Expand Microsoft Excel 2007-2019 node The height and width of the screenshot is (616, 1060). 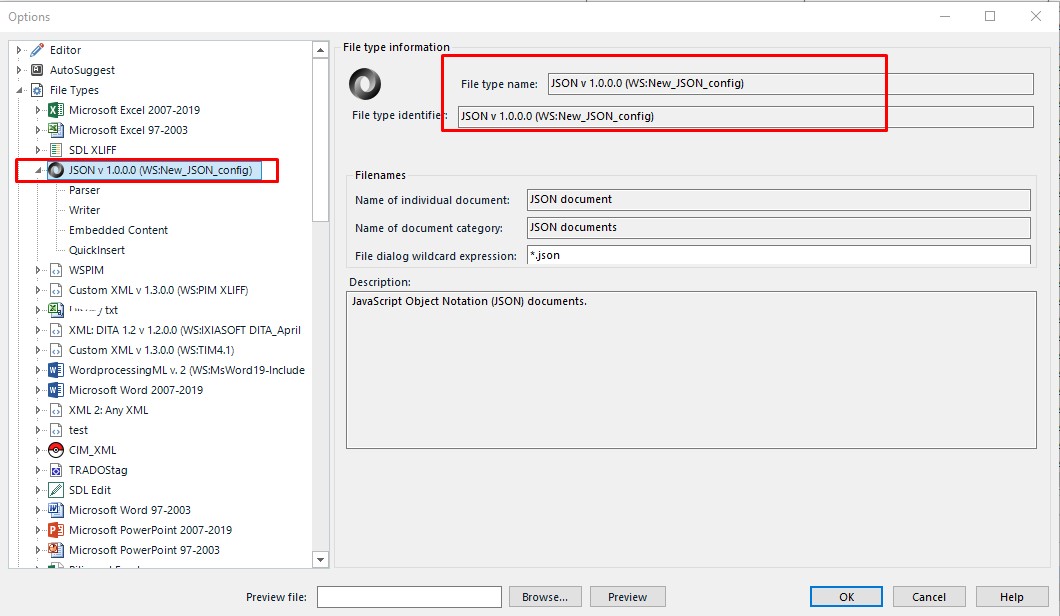coord(38,110)
